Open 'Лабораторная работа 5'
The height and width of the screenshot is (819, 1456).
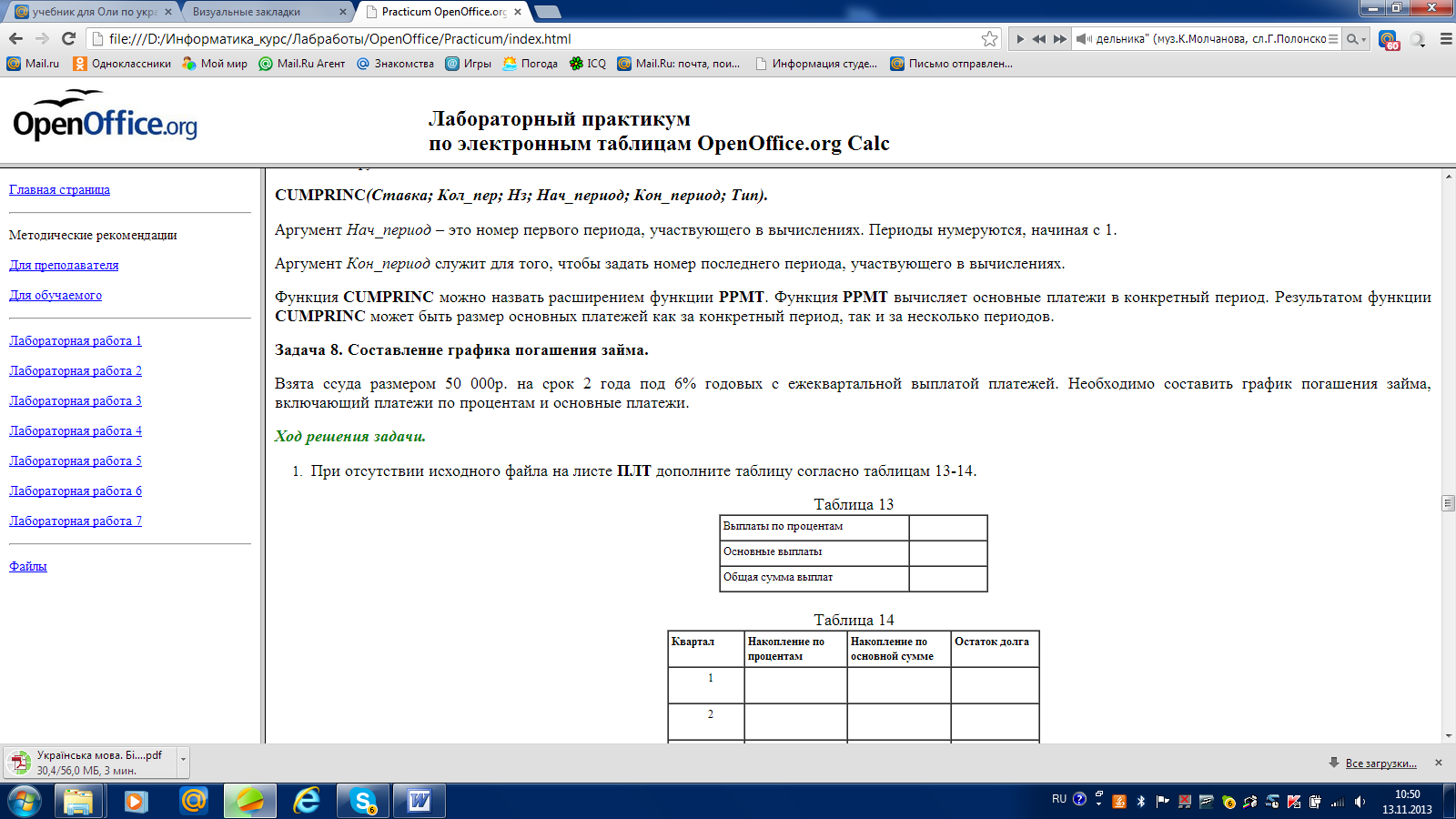76,460
